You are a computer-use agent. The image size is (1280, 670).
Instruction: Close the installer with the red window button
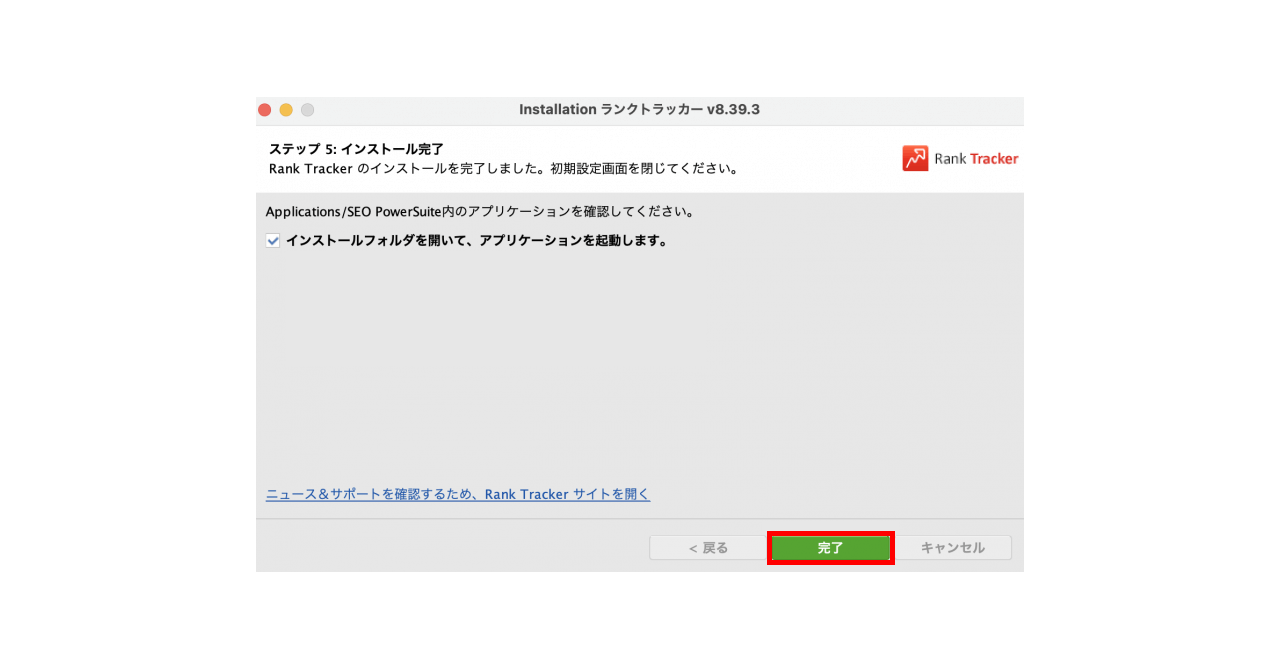[x=265, y=110]
